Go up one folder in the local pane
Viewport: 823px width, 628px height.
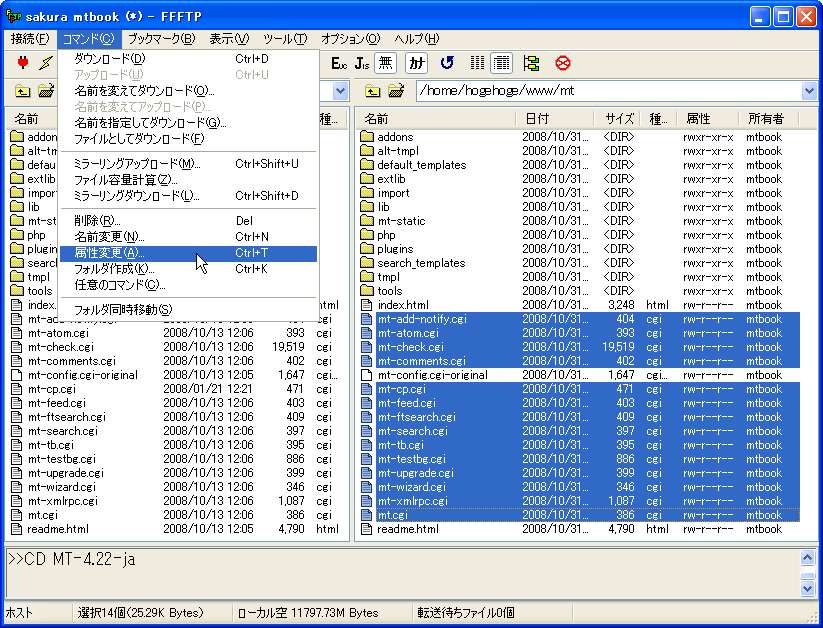23,91
